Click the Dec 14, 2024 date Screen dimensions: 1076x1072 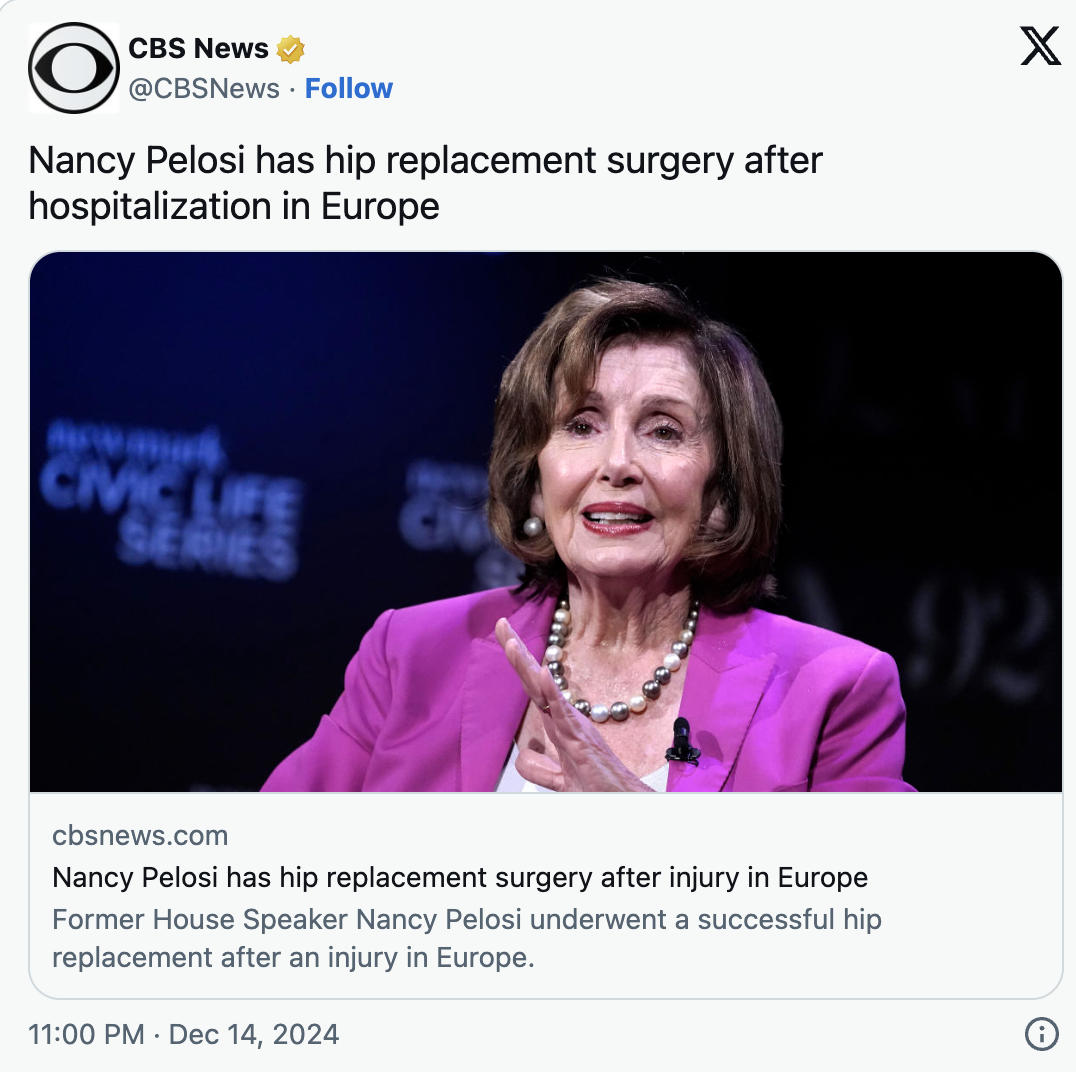tap(254, 1034)
